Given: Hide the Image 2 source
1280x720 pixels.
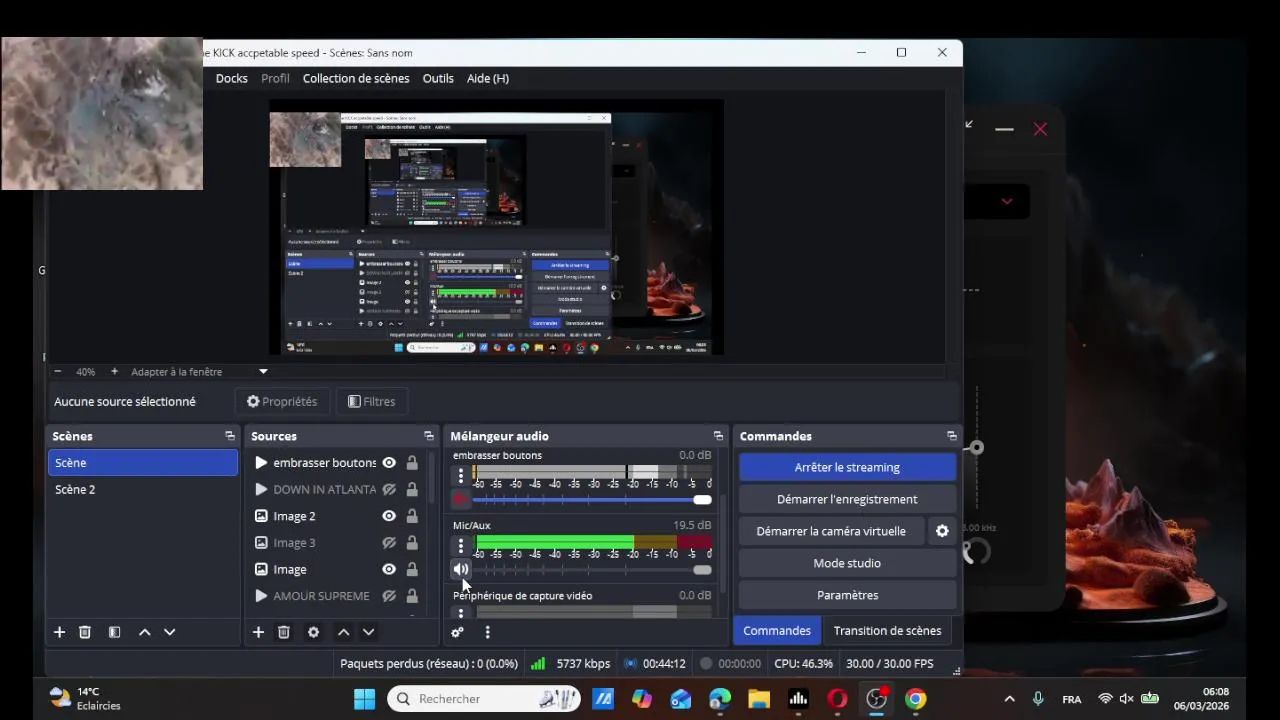Looking at the screenshot, I should (389, 516).
